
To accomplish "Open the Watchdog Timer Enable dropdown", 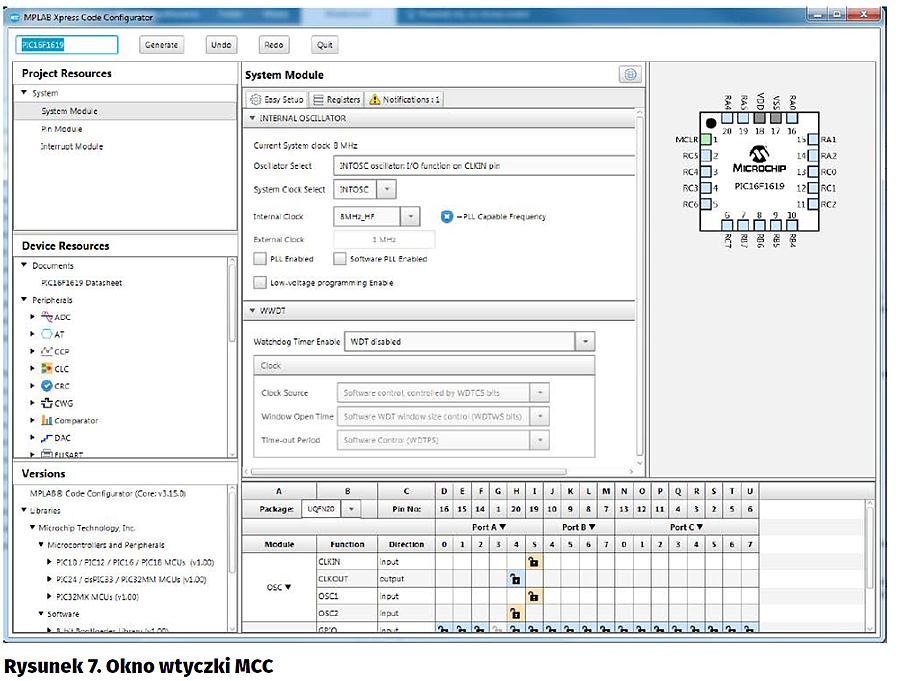I will tap(585, 342).
